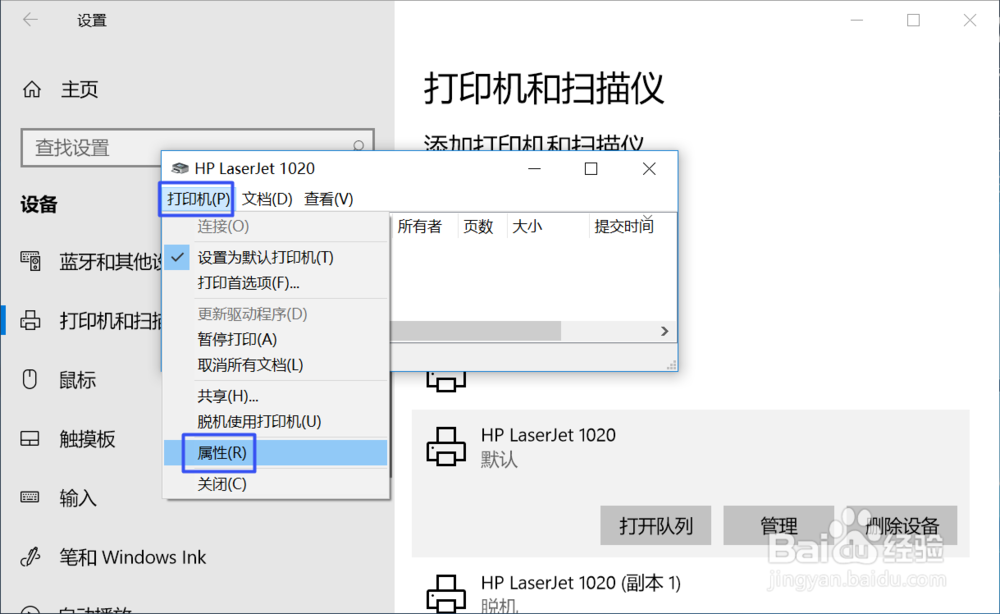Toggle 设置为默认打印机 in the printer menu
This screenshot has height=614, width=1000.
coord(262,257)
